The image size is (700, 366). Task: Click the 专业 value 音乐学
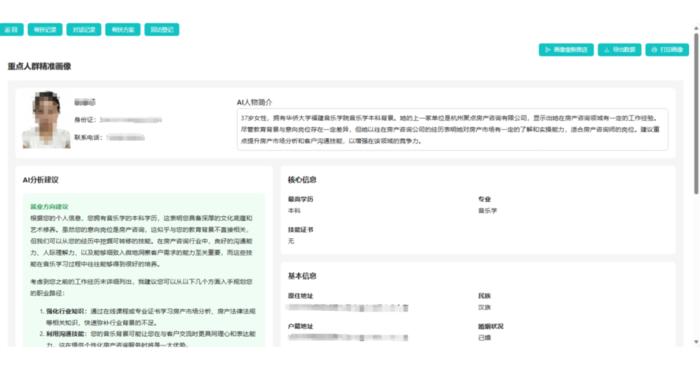(488, 211)
